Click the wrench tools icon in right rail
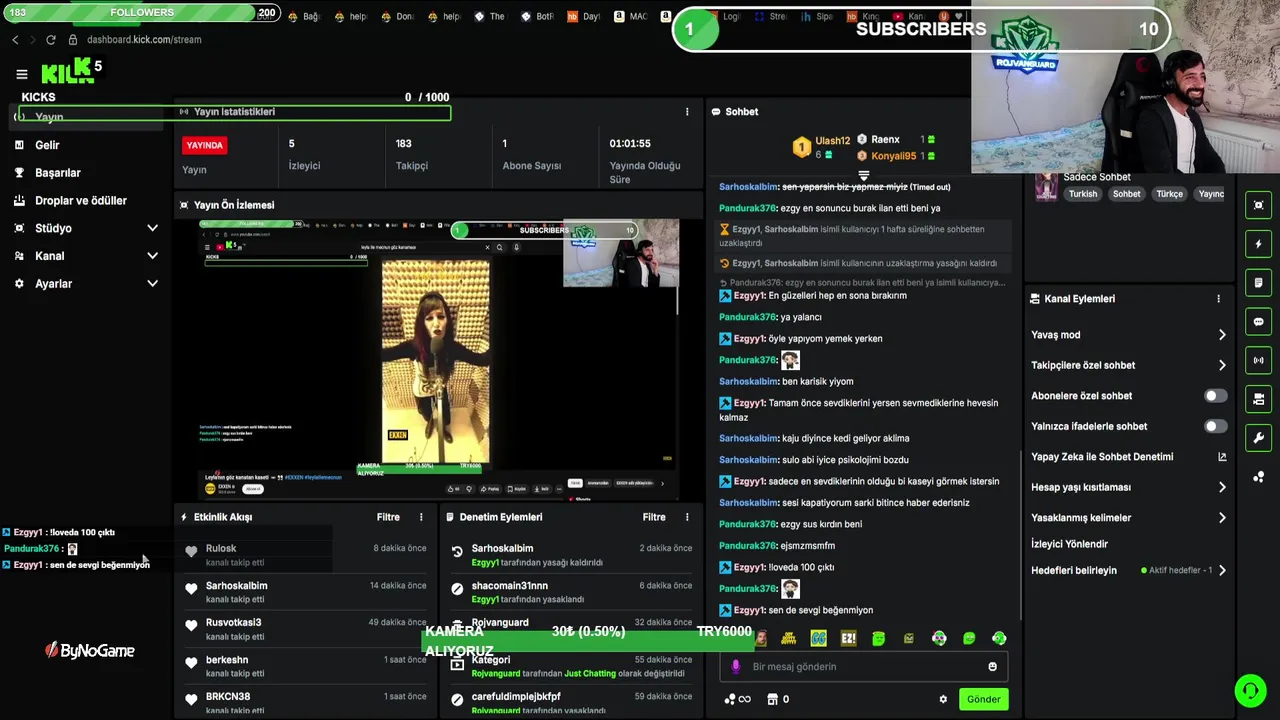The width and height of the screenshot is (1280, 720). coord(1258,438)
